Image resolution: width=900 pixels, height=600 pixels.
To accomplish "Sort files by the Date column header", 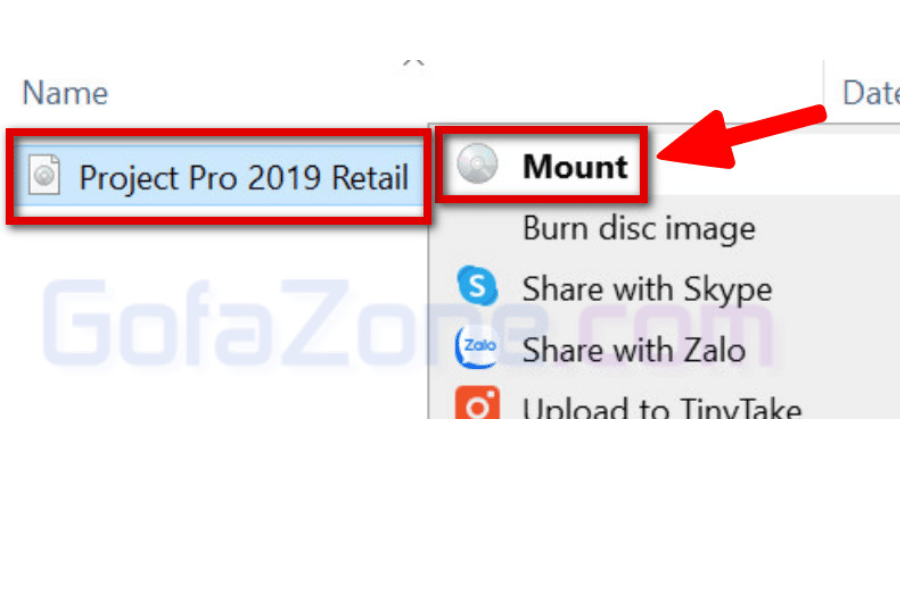I will [x=870, y=93].
